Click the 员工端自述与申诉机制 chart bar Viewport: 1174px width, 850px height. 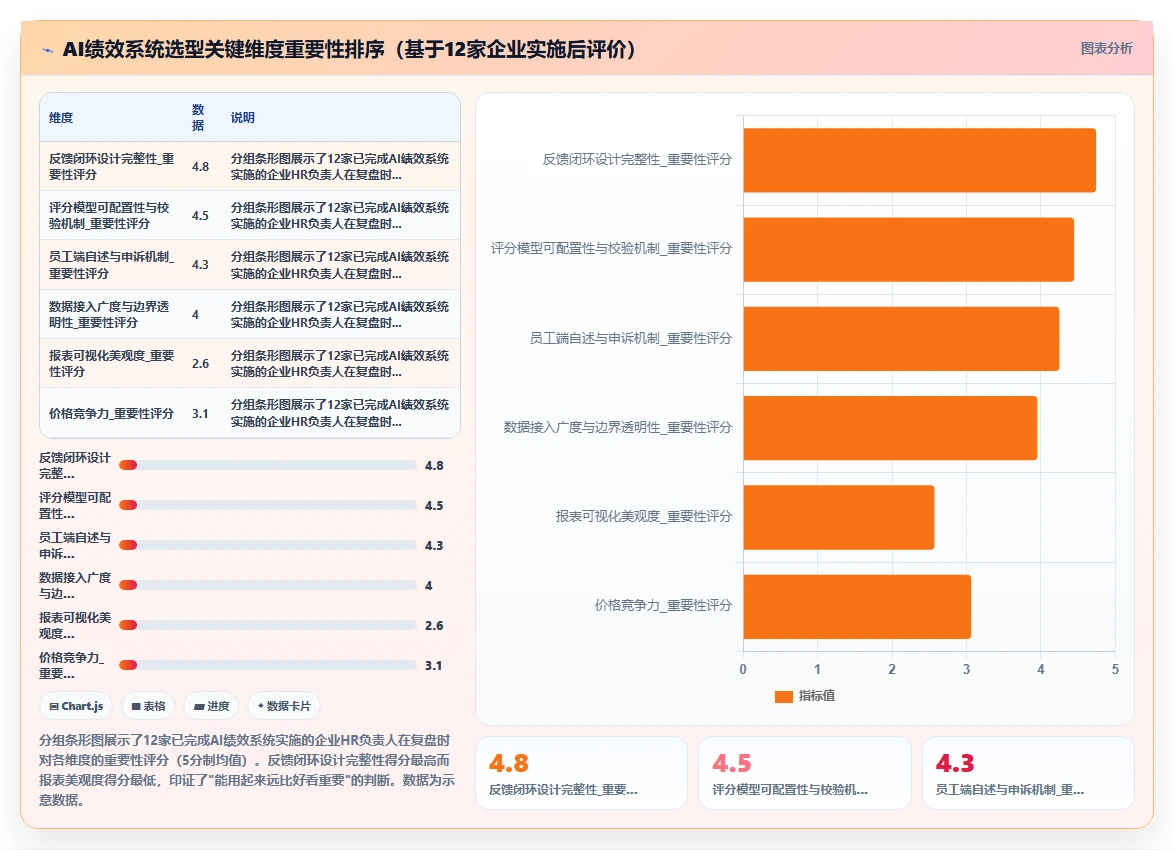pos(901,339)
